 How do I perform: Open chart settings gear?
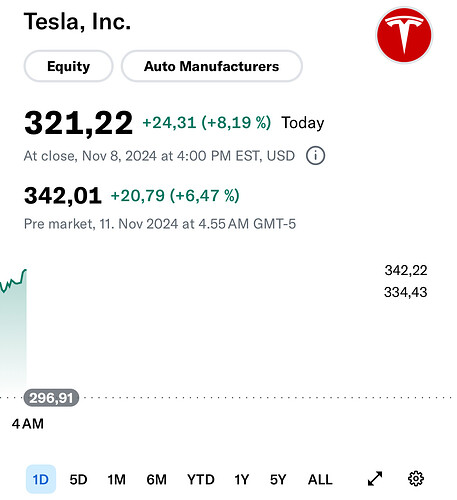[x=416, y=479]
